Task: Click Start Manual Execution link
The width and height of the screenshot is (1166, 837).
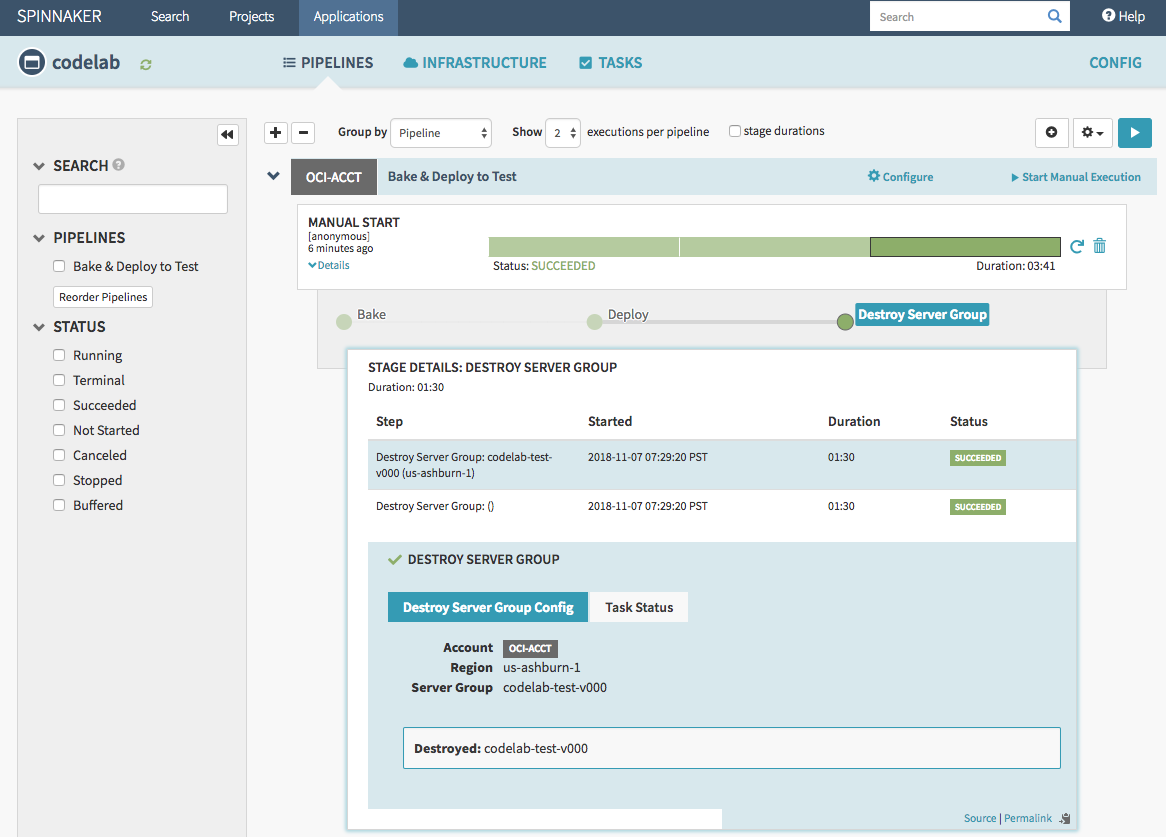Action: 1075,177
